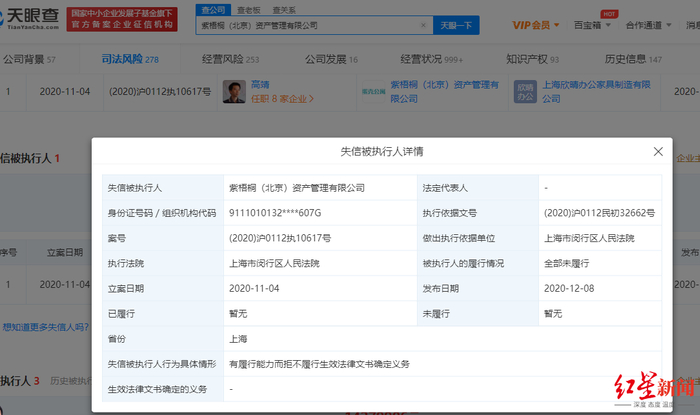Click case number (2020)沪0112执10617号 in top table row
This screenshot has height=415, width=700.
point(160,91)
